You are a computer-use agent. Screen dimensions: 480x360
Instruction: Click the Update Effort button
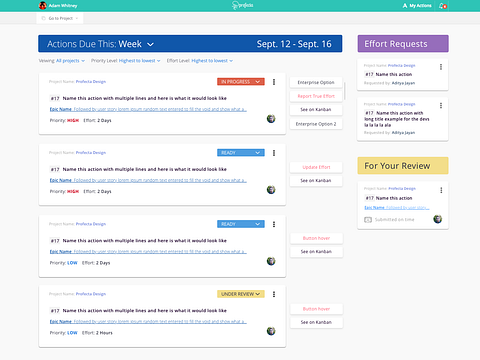coord(316,167)
